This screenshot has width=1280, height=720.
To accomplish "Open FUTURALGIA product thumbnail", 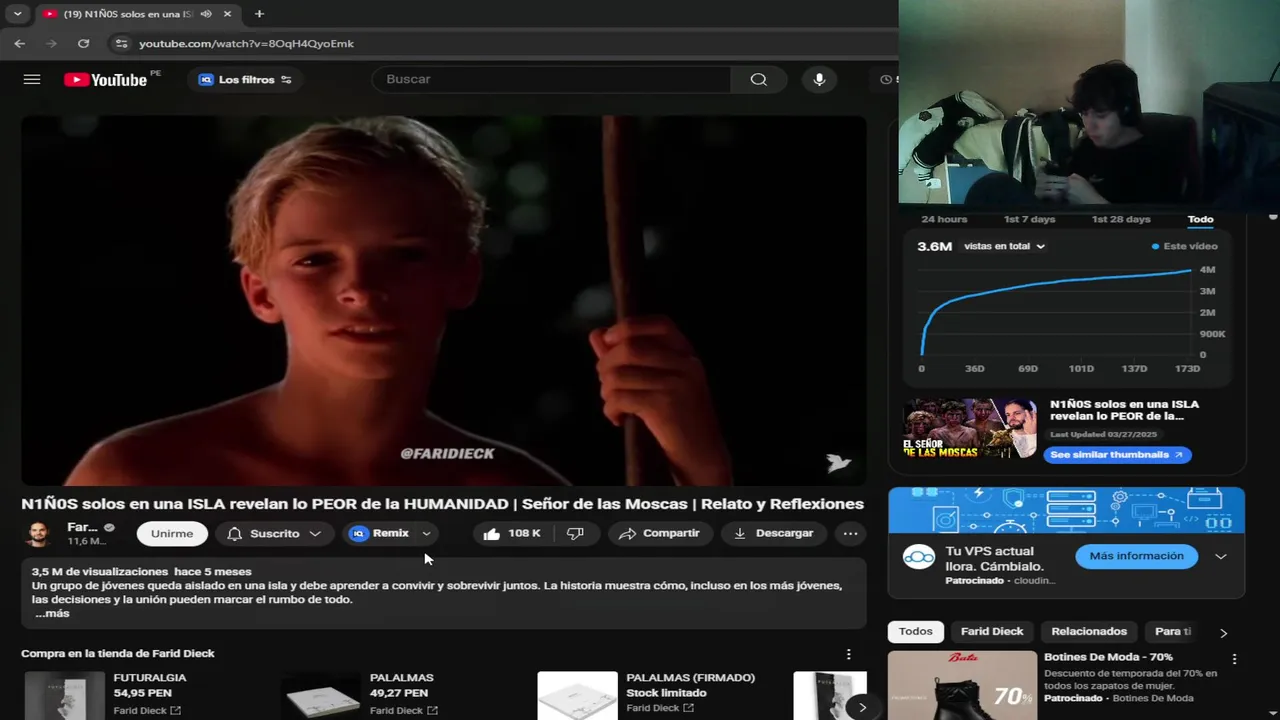I will [x=64, y=696].
